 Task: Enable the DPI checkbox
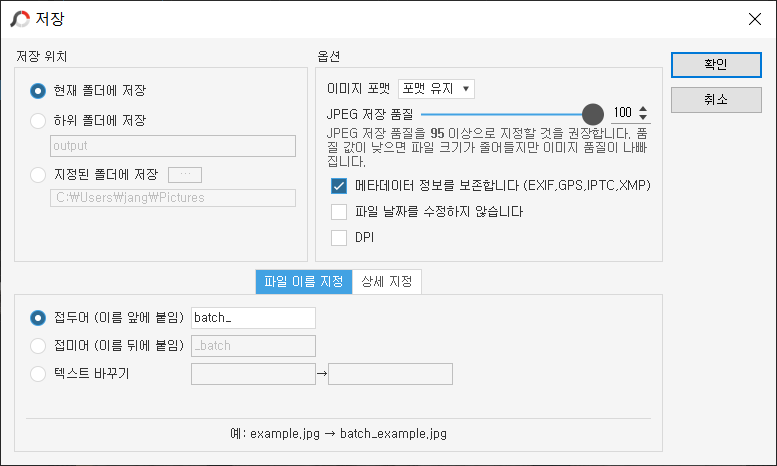(x=339, y=237)
